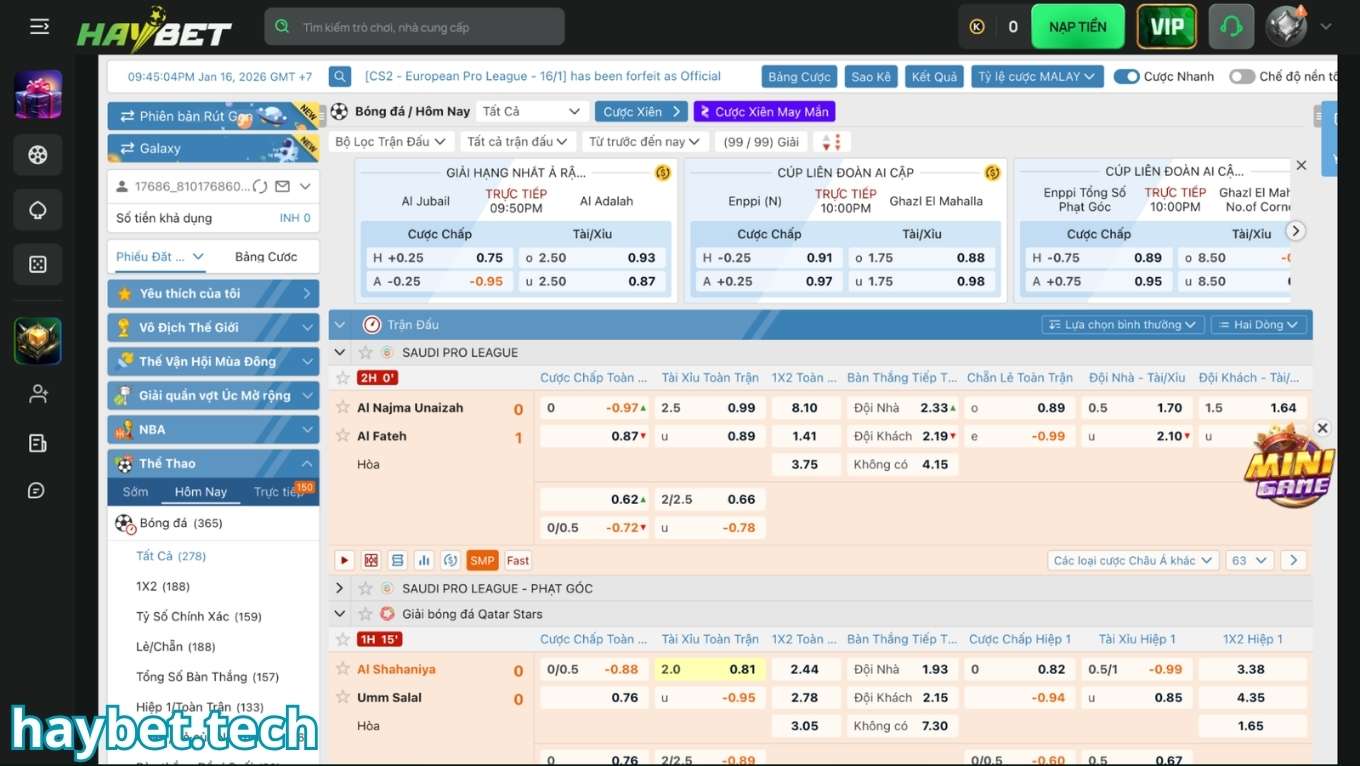Open the Bộ Lọc Trận Đấu dropdown
The width and height of the screenshot is (1360, 766).
[391, 142]
